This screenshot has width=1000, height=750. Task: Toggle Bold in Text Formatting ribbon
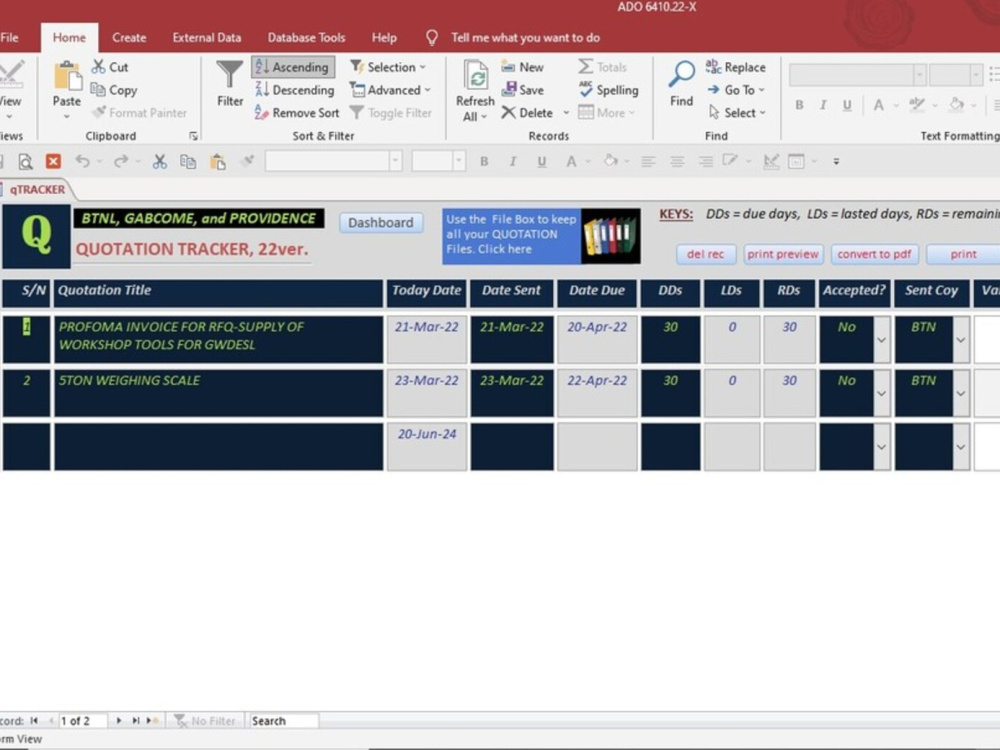click(x=799, y=105)
